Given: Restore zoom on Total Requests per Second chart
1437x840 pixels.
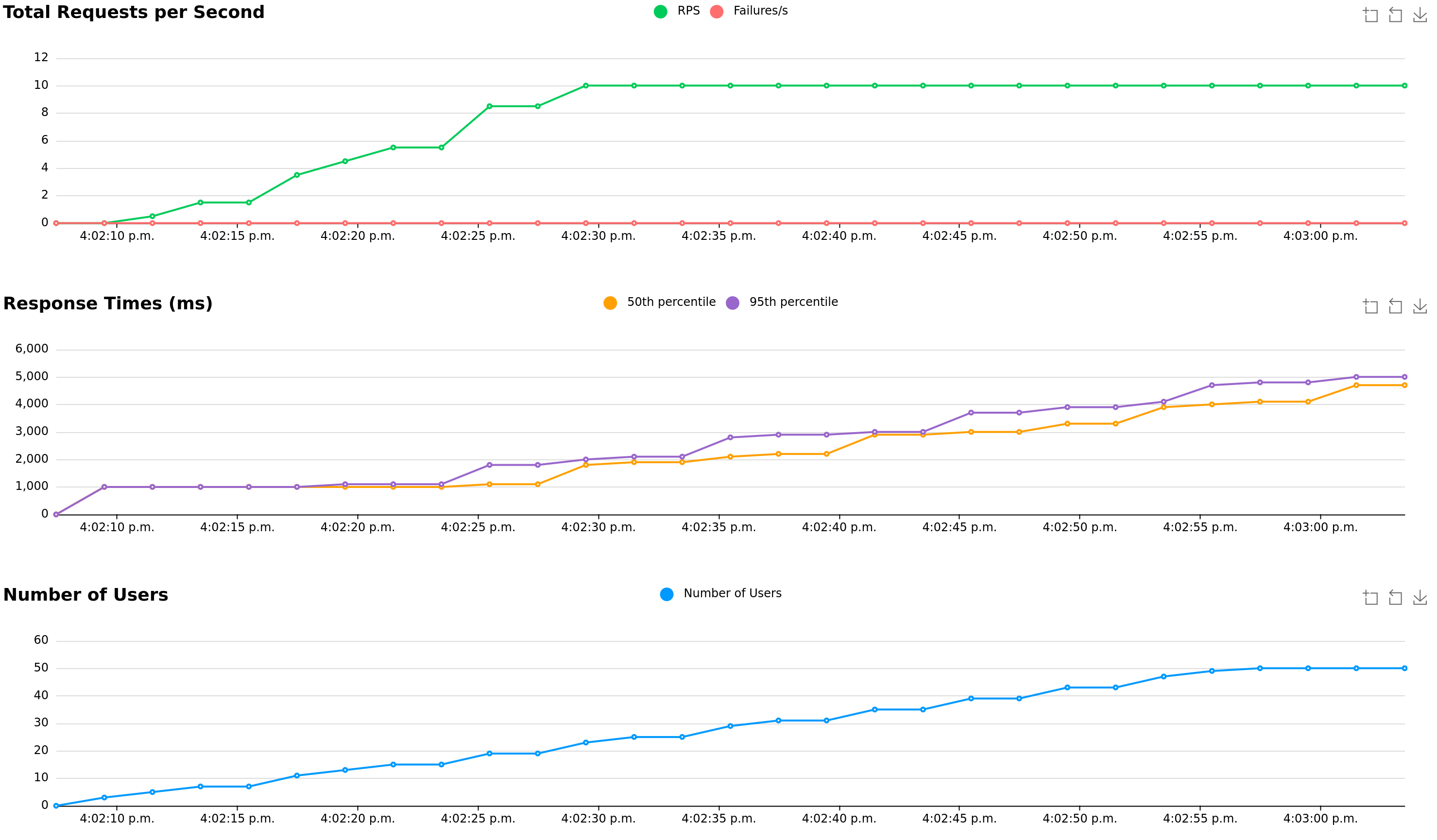Looking at the screenshot, I should [1395, 16].
